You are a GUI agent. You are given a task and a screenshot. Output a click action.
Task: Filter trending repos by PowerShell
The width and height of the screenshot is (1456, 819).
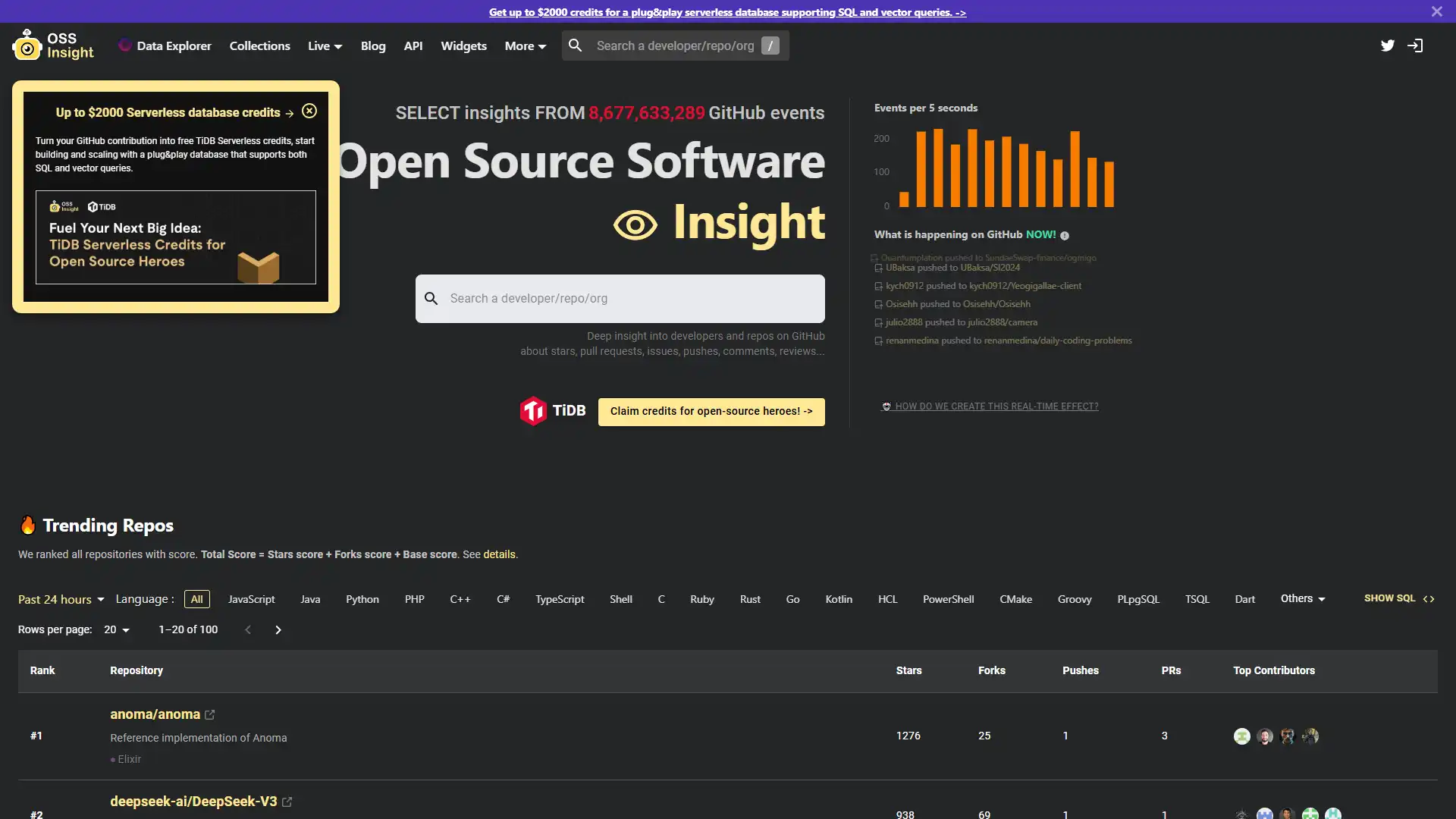(x=948, y=599)
